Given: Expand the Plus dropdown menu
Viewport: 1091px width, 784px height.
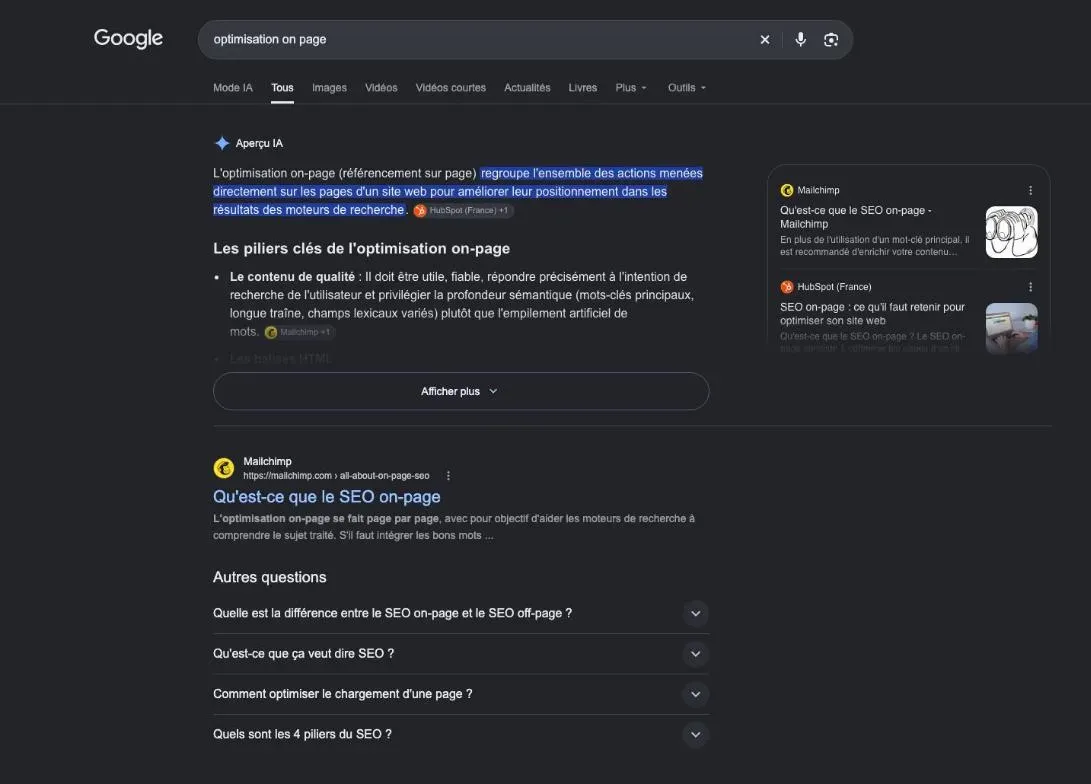Looking at the screenshot, I should coord(630,88).
